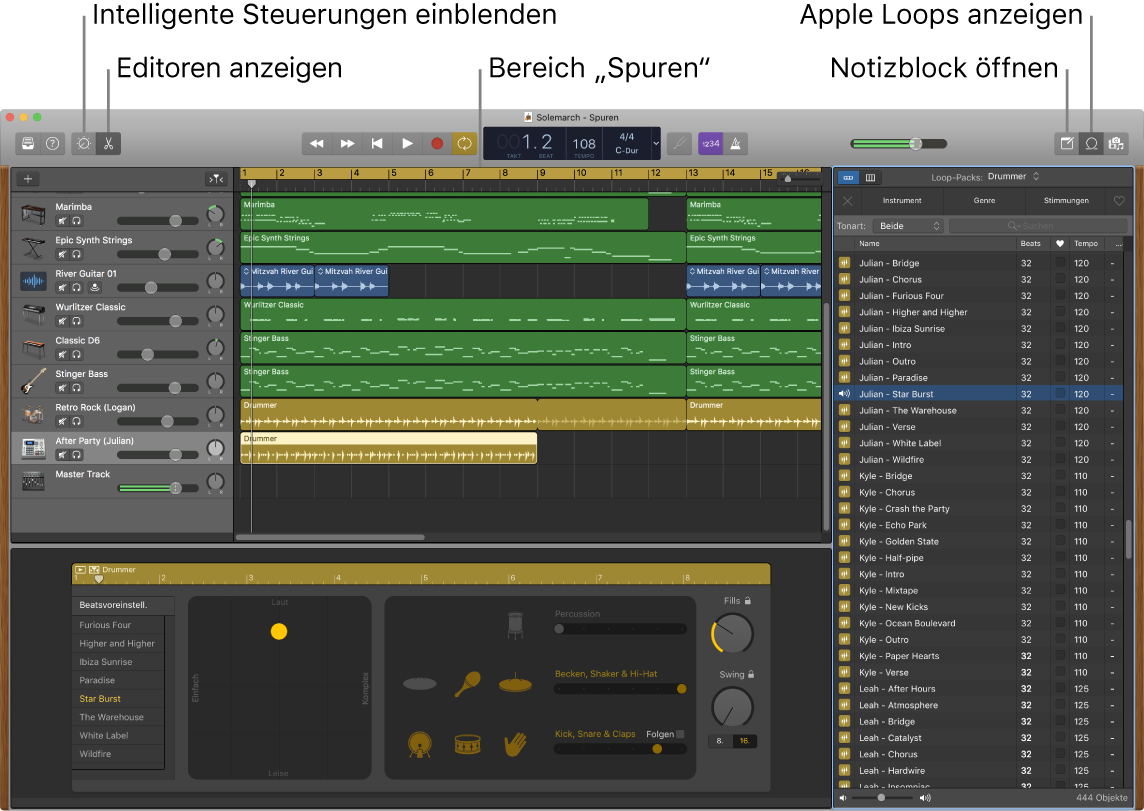Viewport: 1144px width, 811px height.
Task: Click the record button in the transport
Action: (x=437, y=143)
